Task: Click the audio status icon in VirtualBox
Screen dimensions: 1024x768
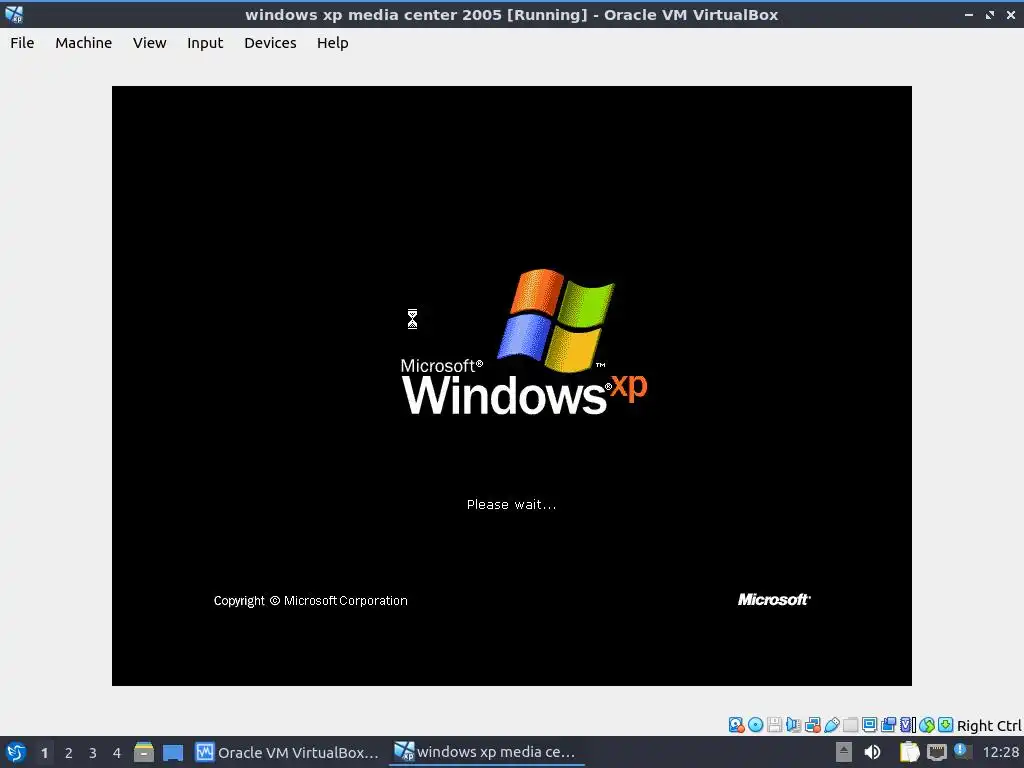Action: tap(793, 725)
